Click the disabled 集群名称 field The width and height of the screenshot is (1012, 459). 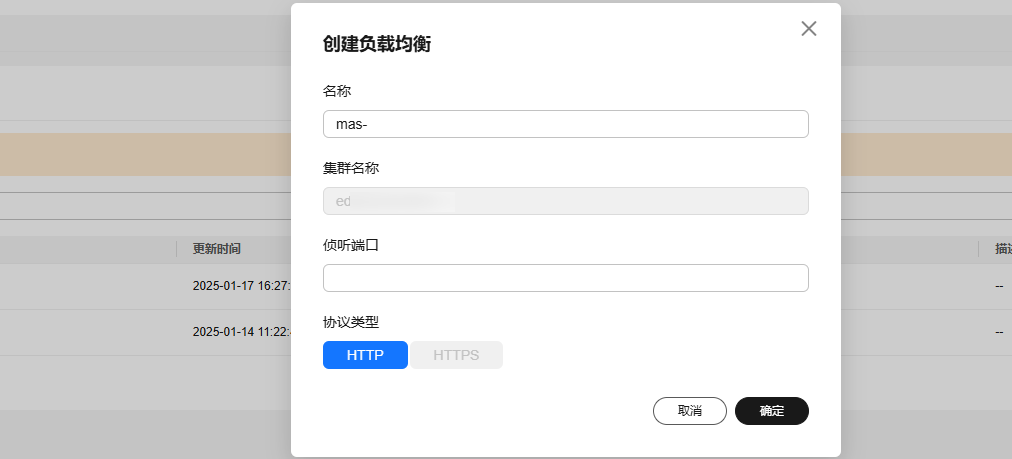click(565, 201)
